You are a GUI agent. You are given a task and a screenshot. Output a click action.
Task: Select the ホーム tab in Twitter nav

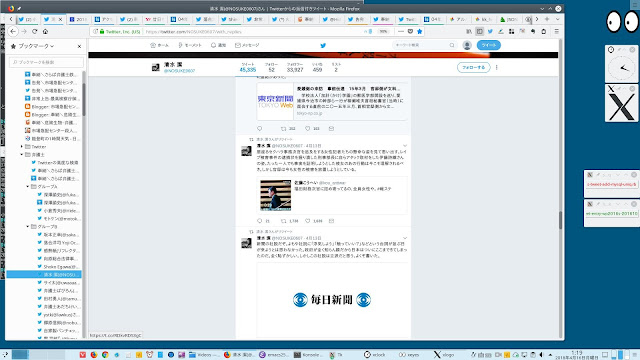160,45
